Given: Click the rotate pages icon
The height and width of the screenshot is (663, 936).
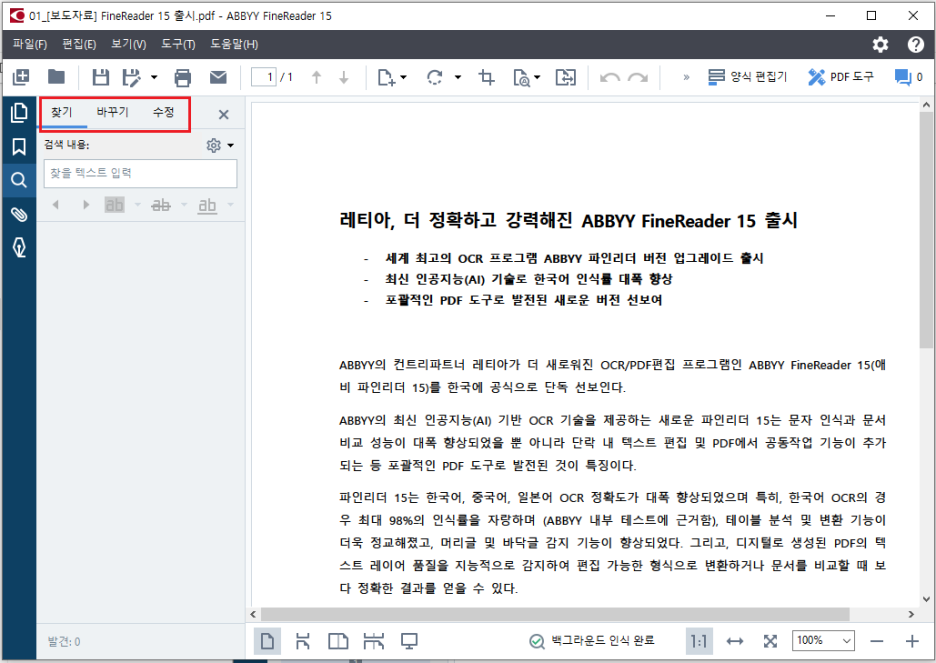Looking at the screenshot, I should tap(435, 77).
